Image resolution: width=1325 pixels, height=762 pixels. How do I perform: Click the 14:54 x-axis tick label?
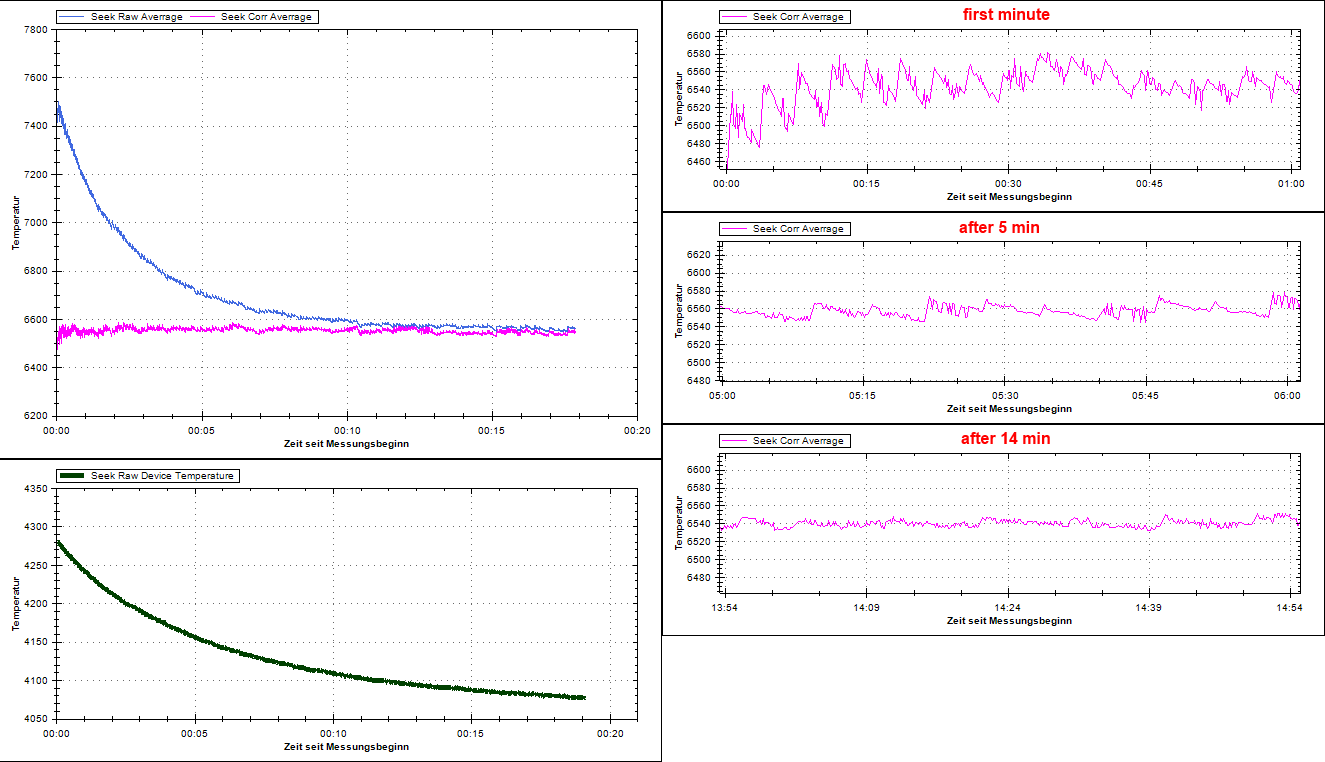(1290, 607)
